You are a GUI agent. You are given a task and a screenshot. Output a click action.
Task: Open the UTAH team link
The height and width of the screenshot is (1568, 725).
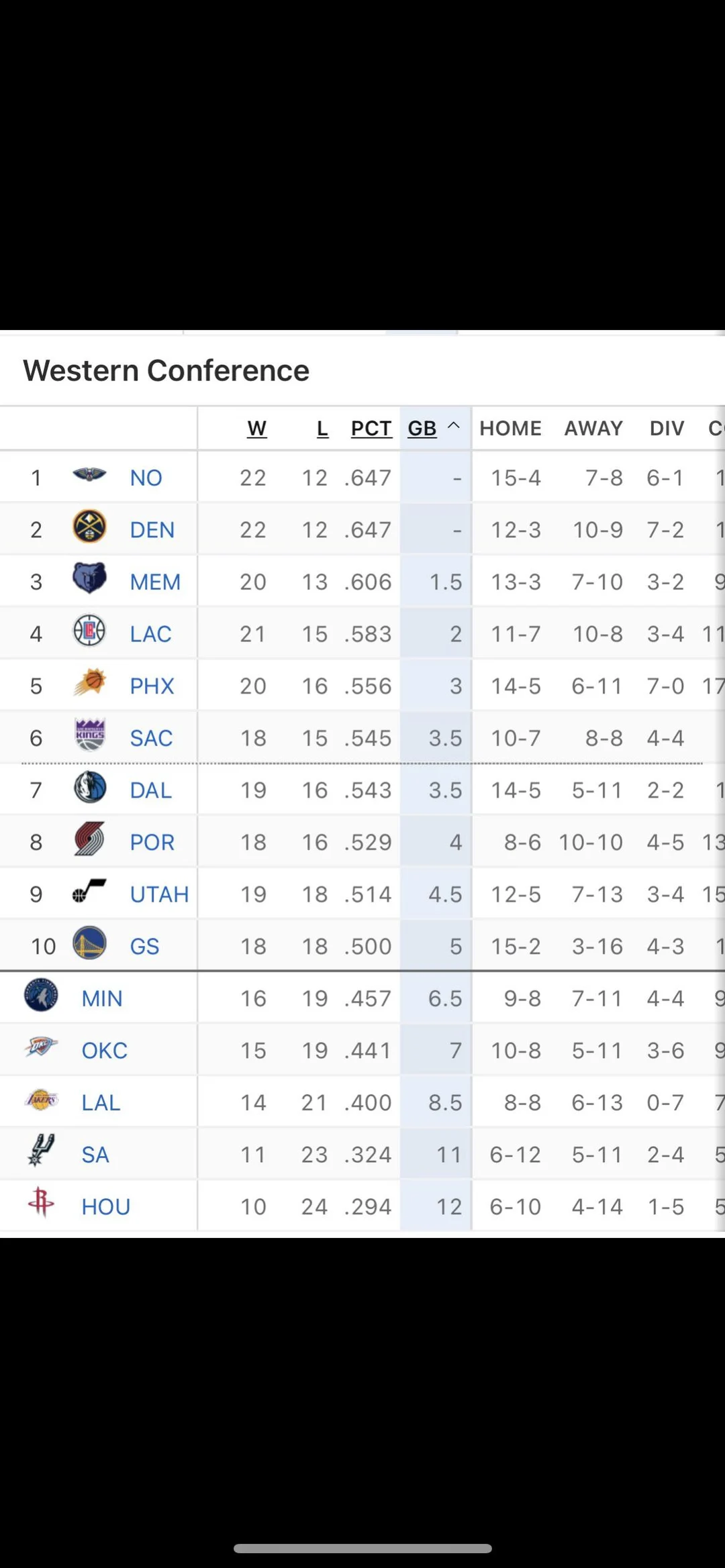159,894
